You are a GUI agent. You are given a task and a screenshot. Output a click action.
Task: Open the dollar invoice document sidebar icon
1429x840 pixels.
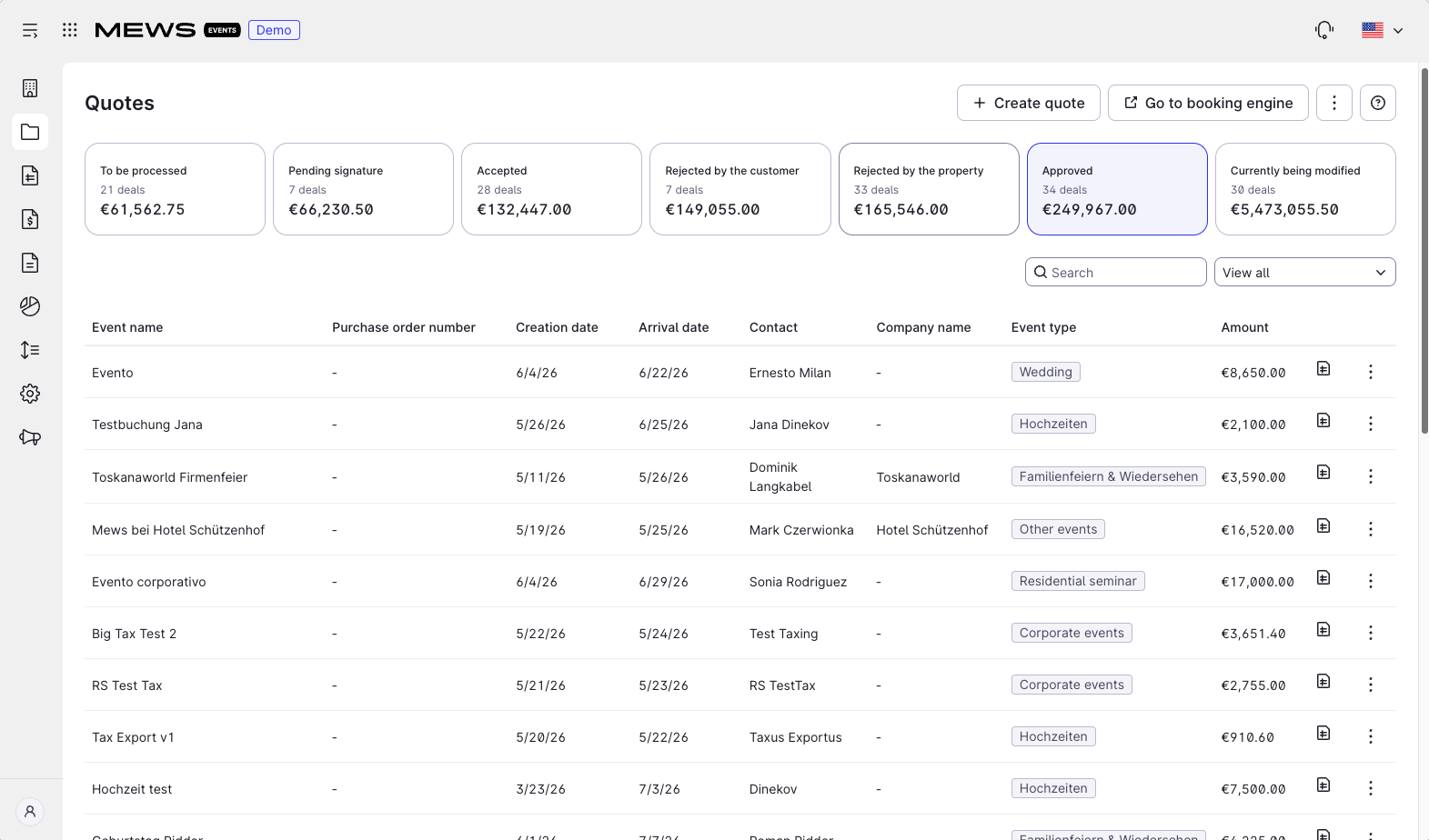[30, 219]
